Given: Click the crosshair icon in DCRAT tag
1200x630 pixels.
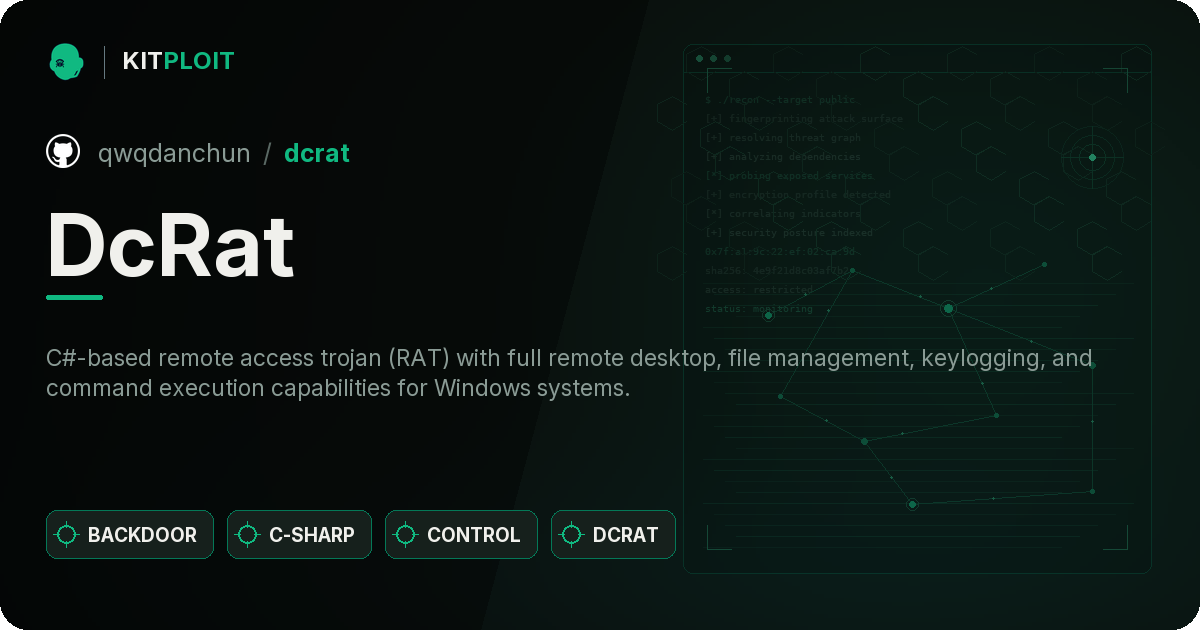Looking at the screenshot, I should [572, 535].
